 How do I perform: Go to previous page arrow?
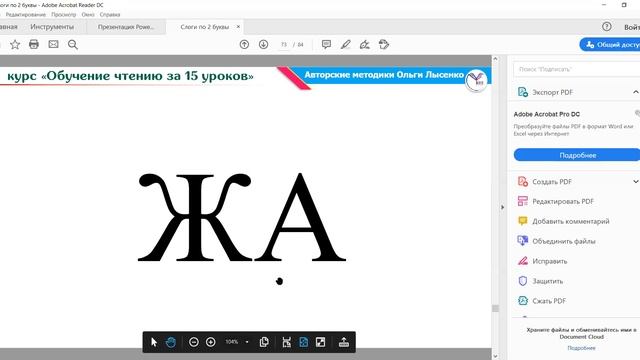pos(244,44)
